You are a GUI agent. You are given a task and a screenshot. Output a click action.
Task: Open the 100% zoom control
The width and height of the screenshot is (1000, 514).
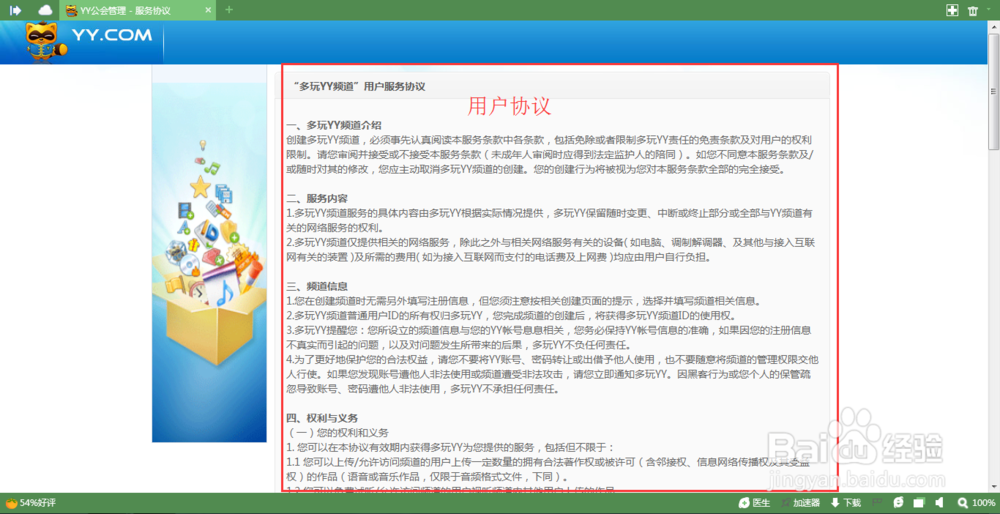click(x=976, y=503)
